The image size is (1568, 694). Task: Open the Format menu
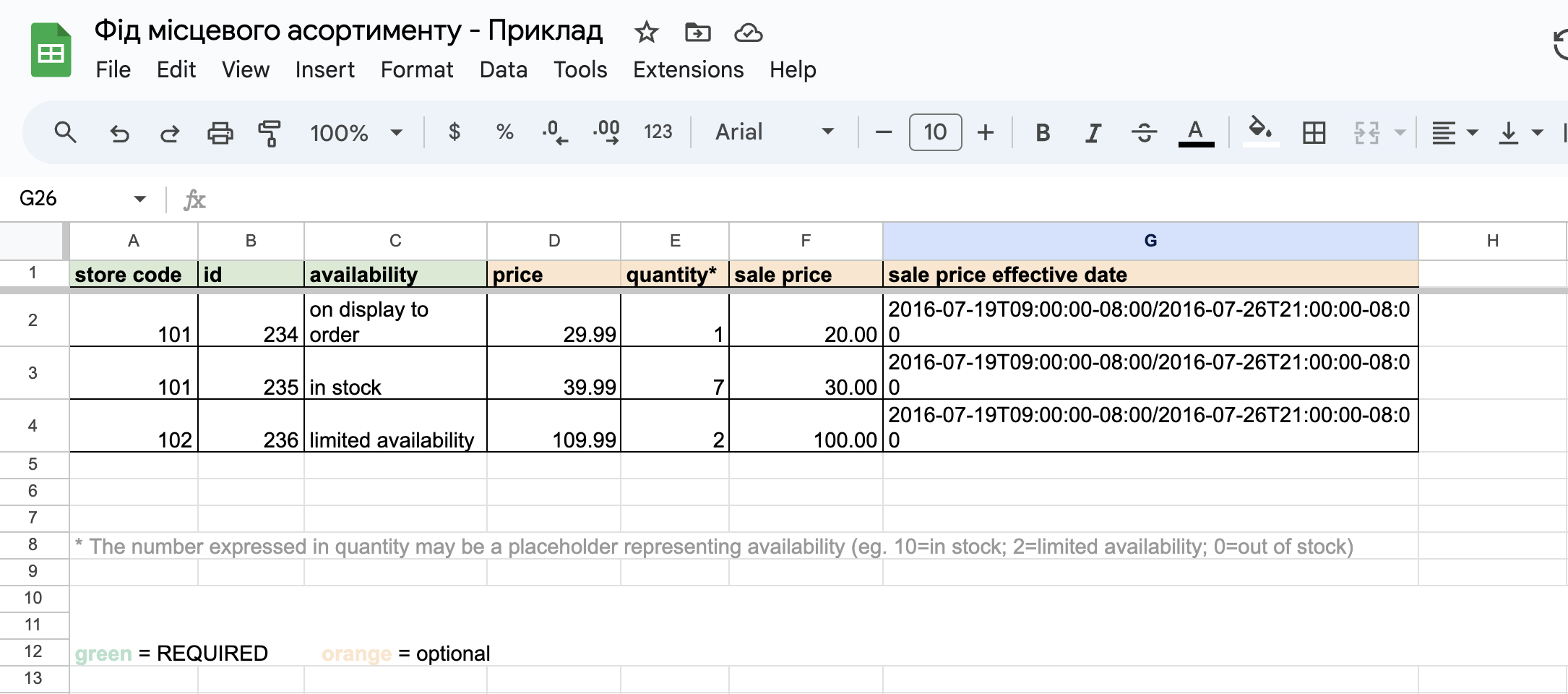click(417, 70)
